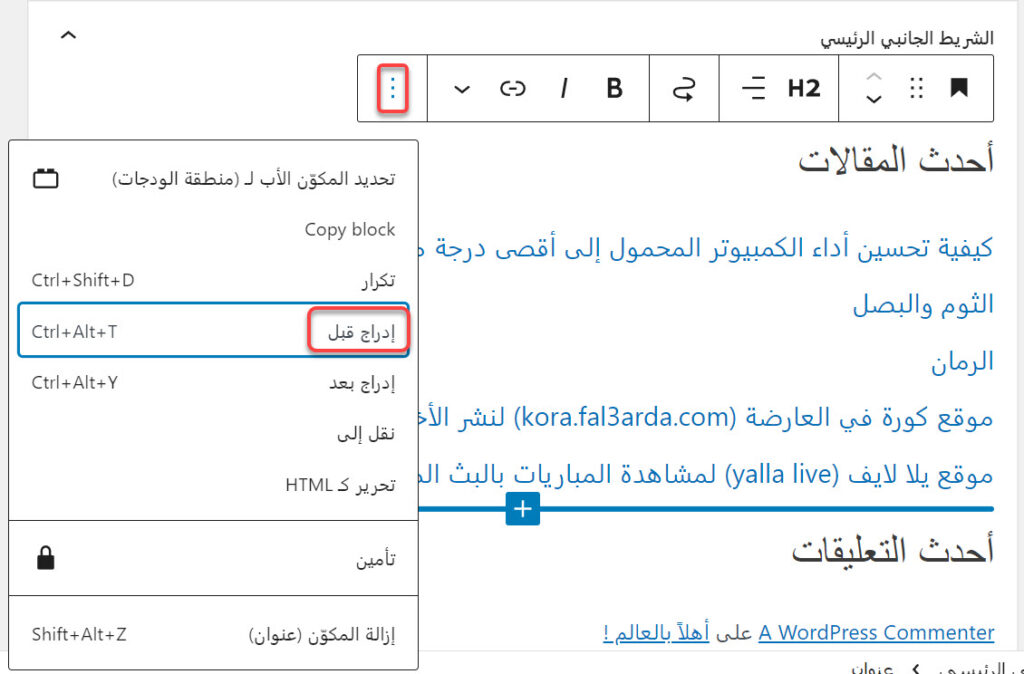Click the 'الشريط الجانبي الرئيسي' title
This screenshot has width=1024, height=674.
pos(906,39)
